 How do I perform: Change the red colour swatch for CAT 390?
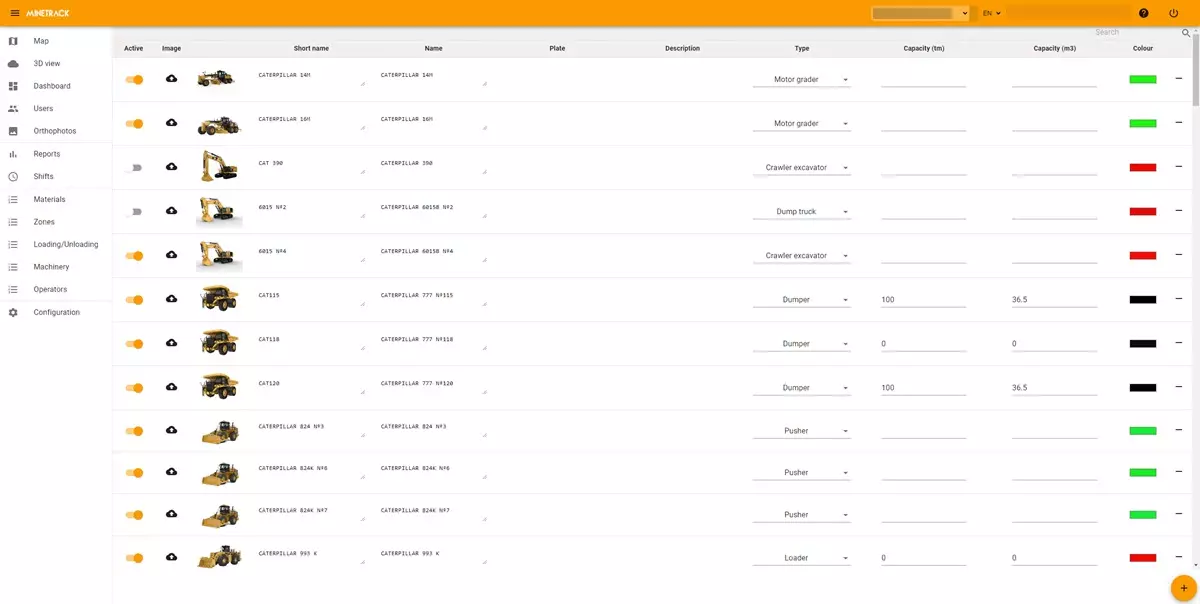pos(1143,167)
